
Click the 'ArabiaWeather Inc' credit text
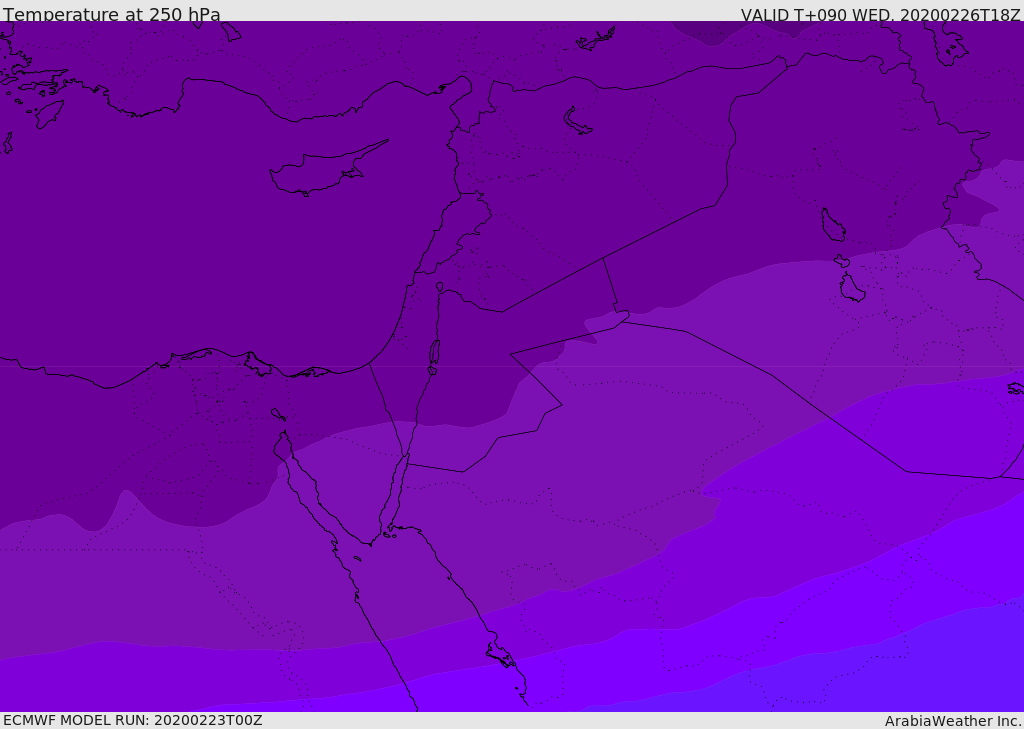(x=952, y=721)
